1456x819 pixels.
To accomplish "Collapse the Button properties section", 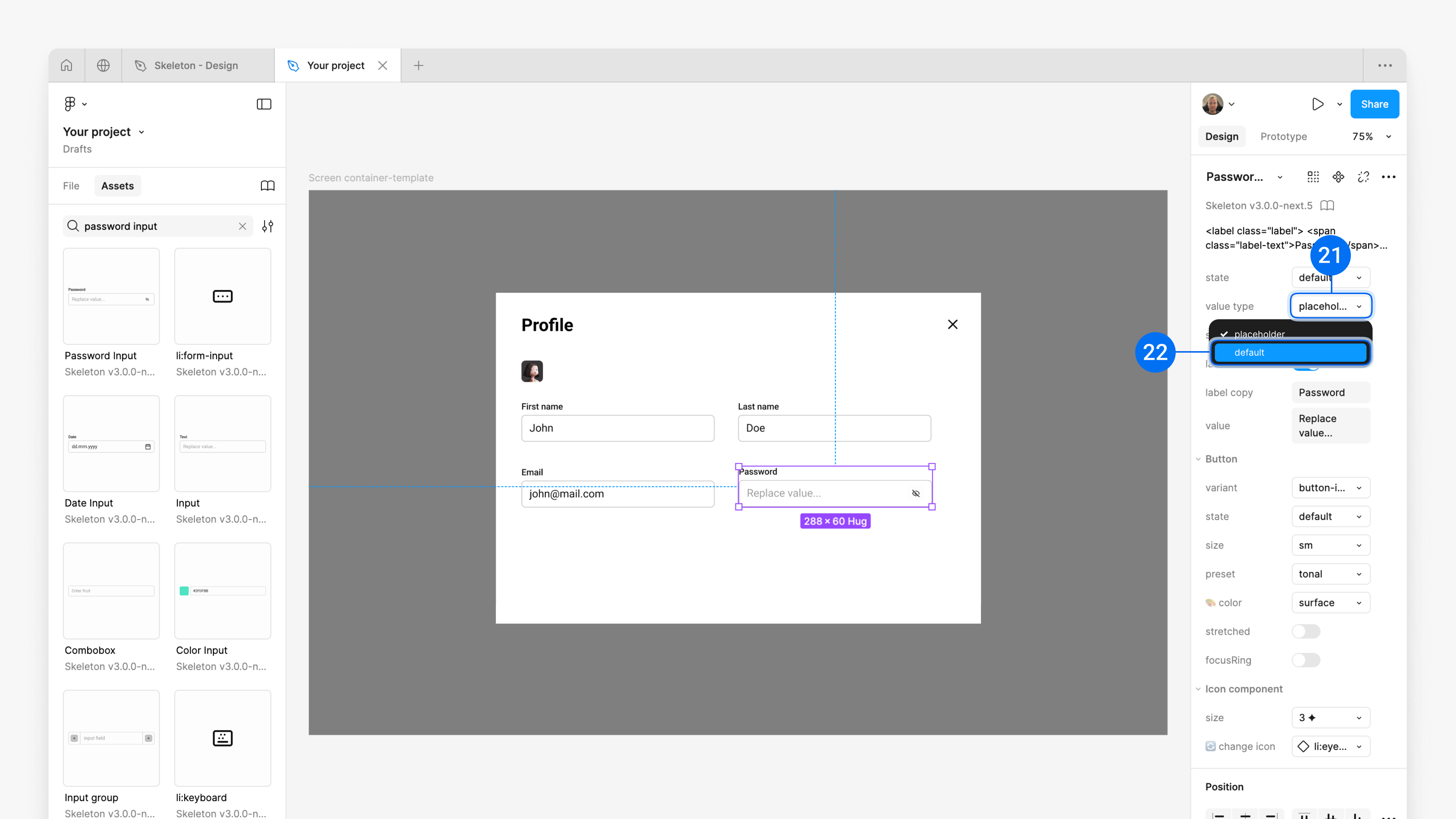I will click(x=1198, y=459).
